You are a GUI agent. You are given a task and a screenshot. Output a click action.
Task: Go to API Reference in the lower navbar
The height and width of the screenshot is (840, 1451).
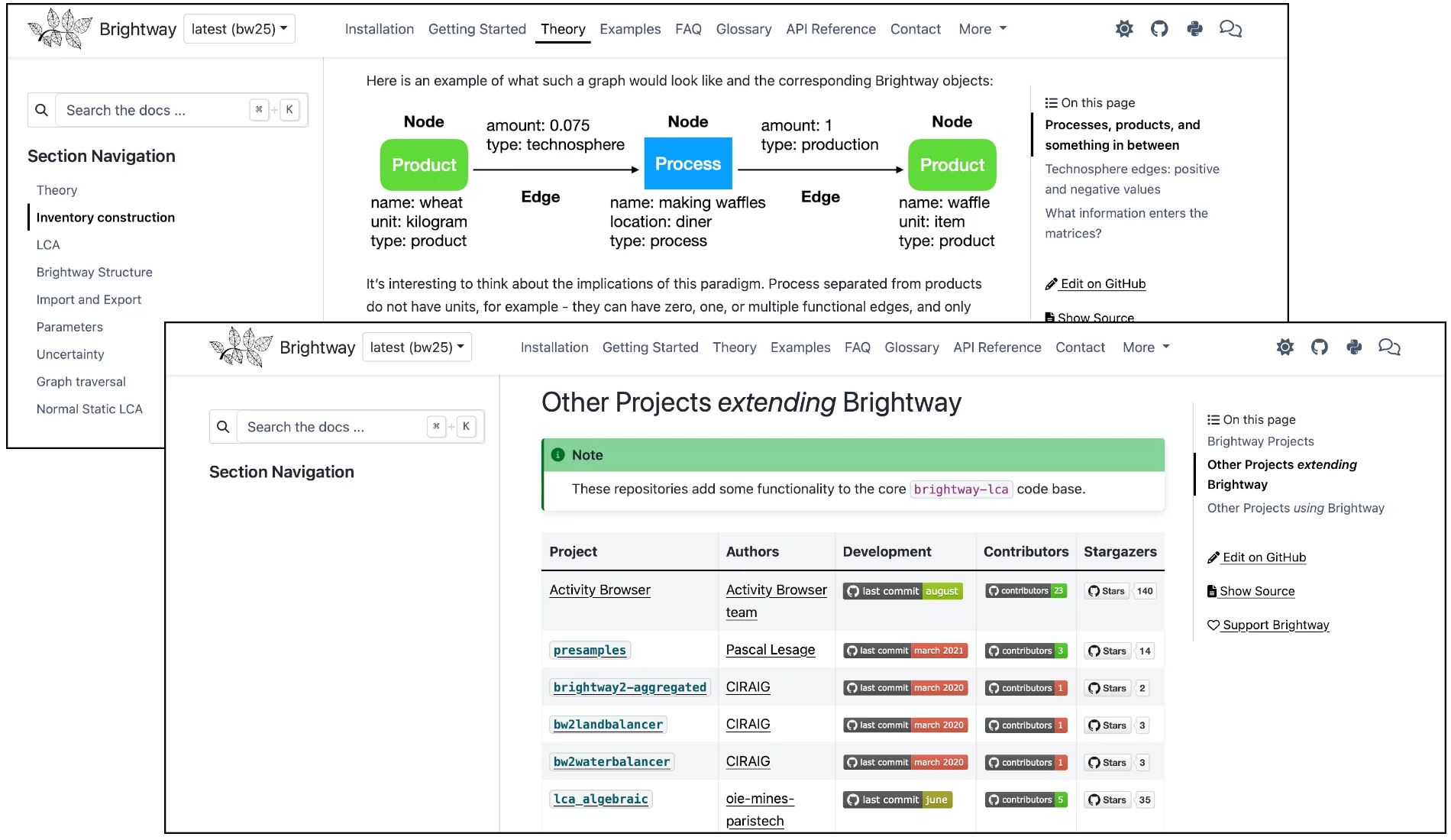tap(997, 347)
